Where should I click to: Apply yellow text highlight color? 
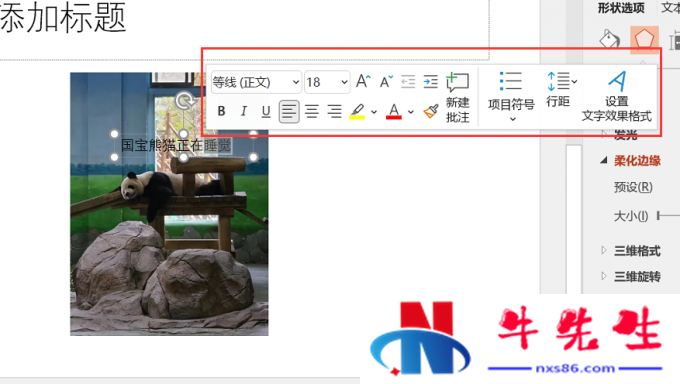[x=357, y=111]
